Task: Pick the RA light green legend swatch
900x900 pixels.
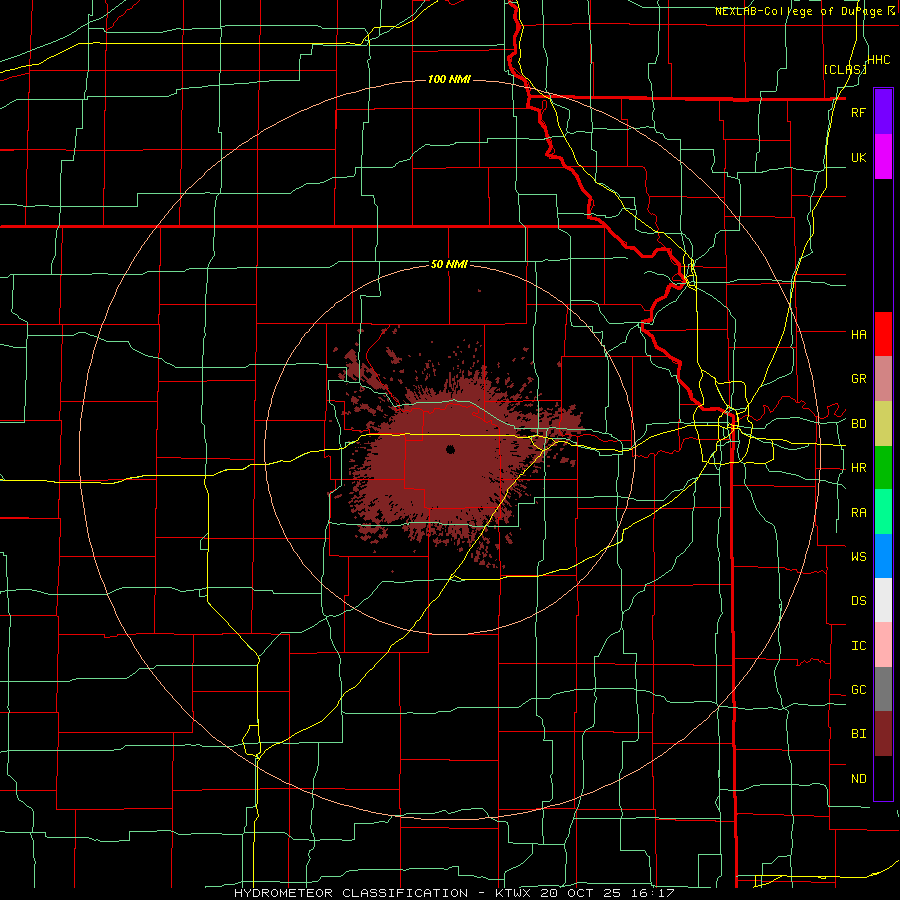Action: [x=883, y=512]
